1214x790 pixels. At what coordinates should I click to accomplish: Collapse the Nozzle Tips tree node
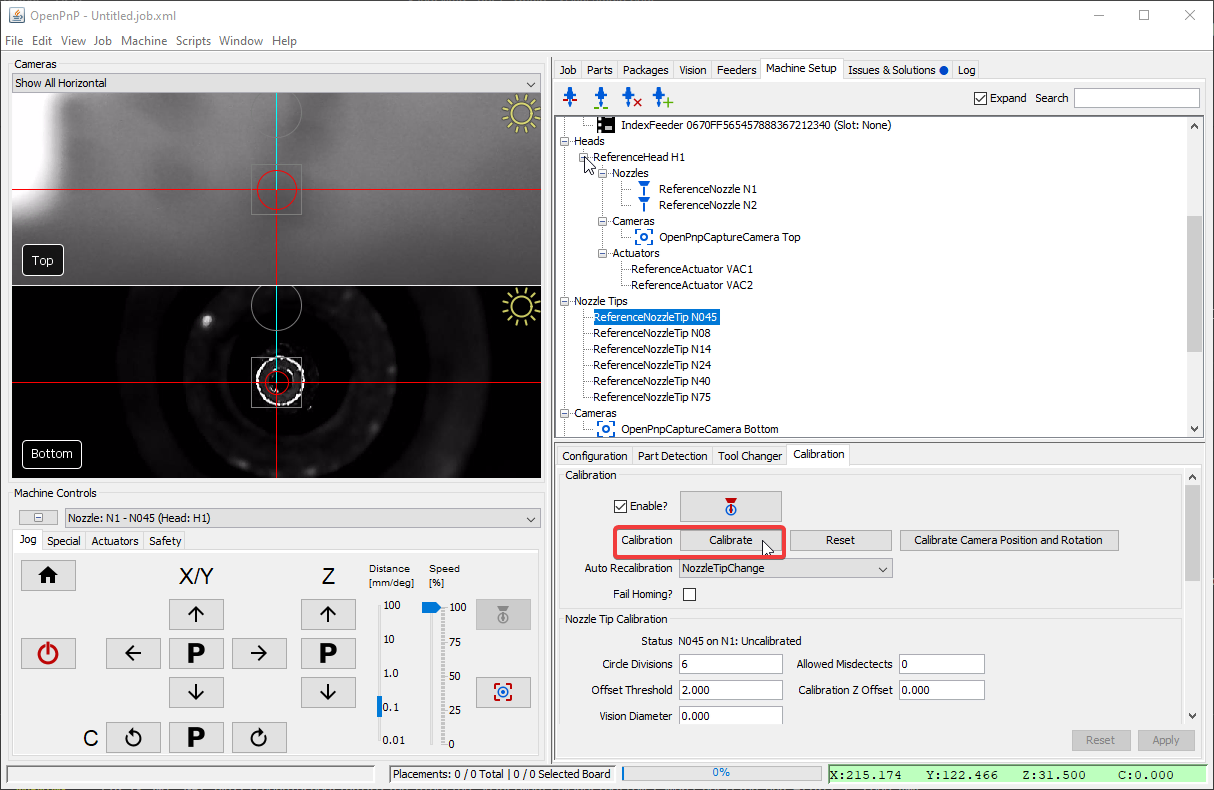pos(565,301)
